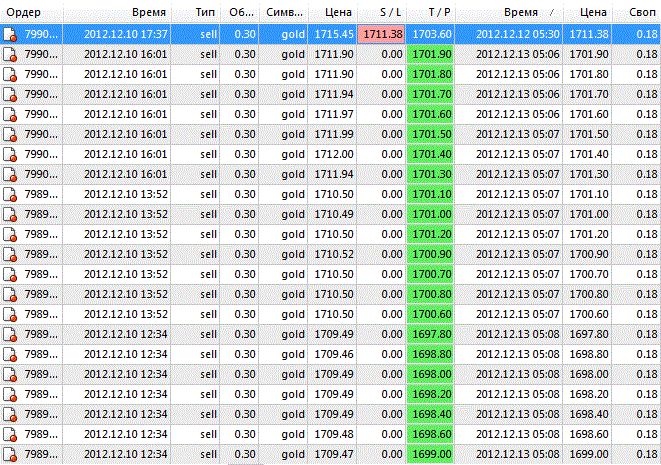
Task: Pick the order icon of the T/P 1701.10 row
Action: point(10,195)
